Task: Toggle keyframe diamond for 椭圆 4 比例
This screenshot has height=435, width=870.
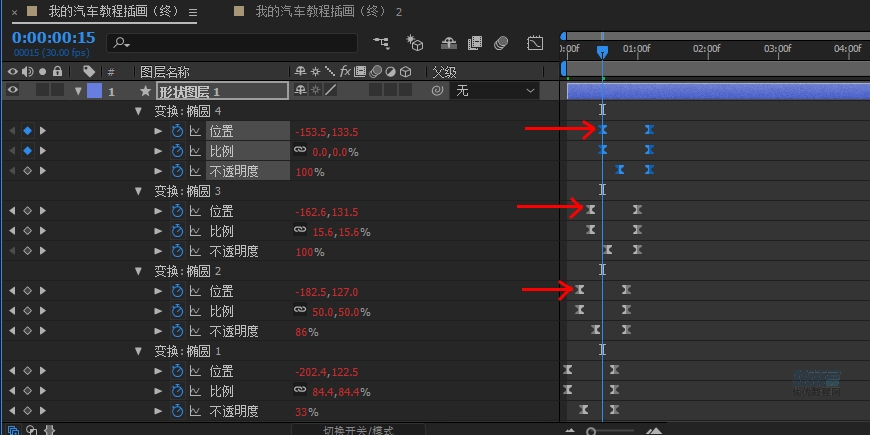Action: pos(27,151)
